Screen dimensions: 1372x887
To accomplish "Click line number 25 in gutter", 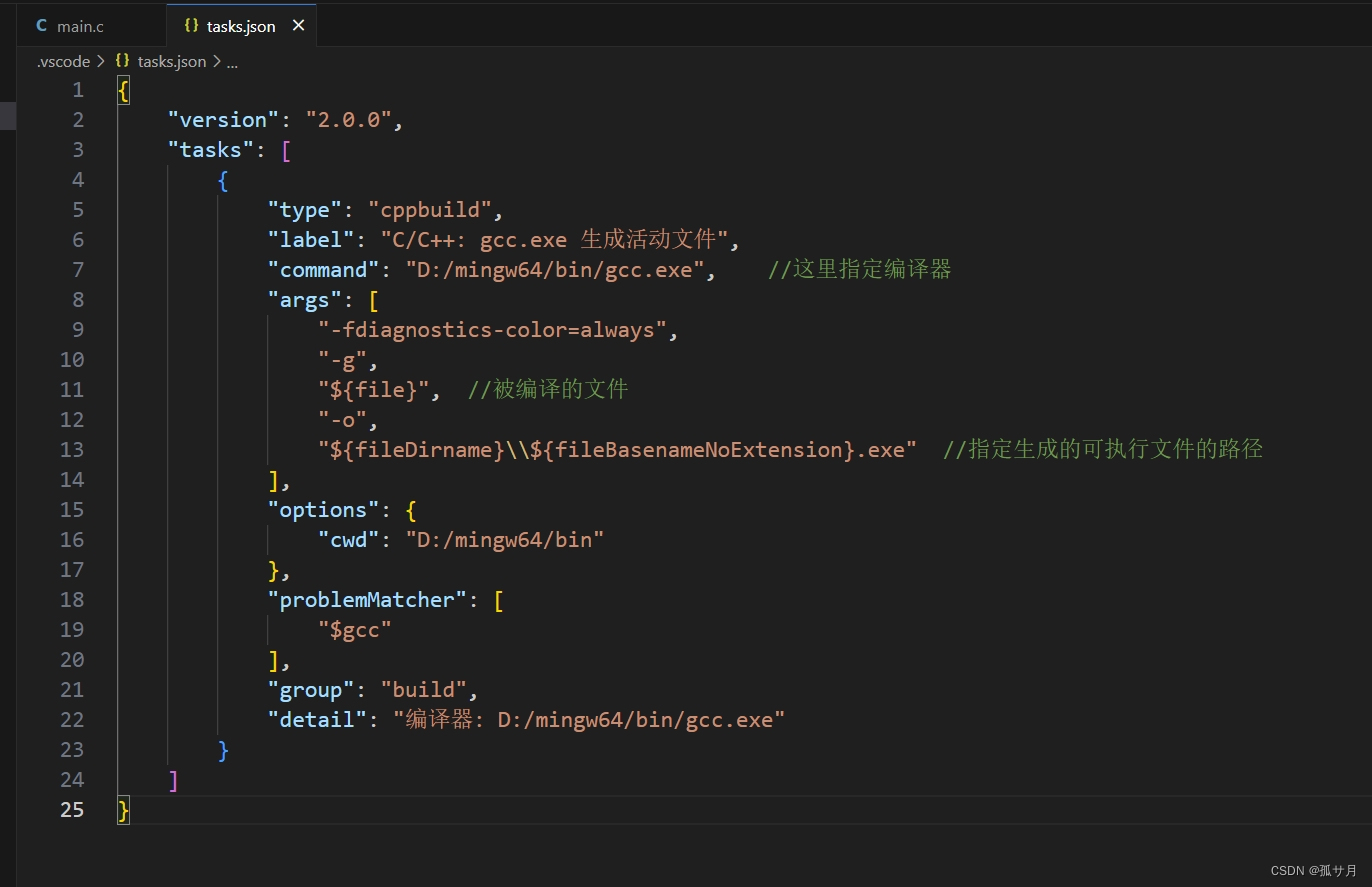I will click(x=72, y=810).
